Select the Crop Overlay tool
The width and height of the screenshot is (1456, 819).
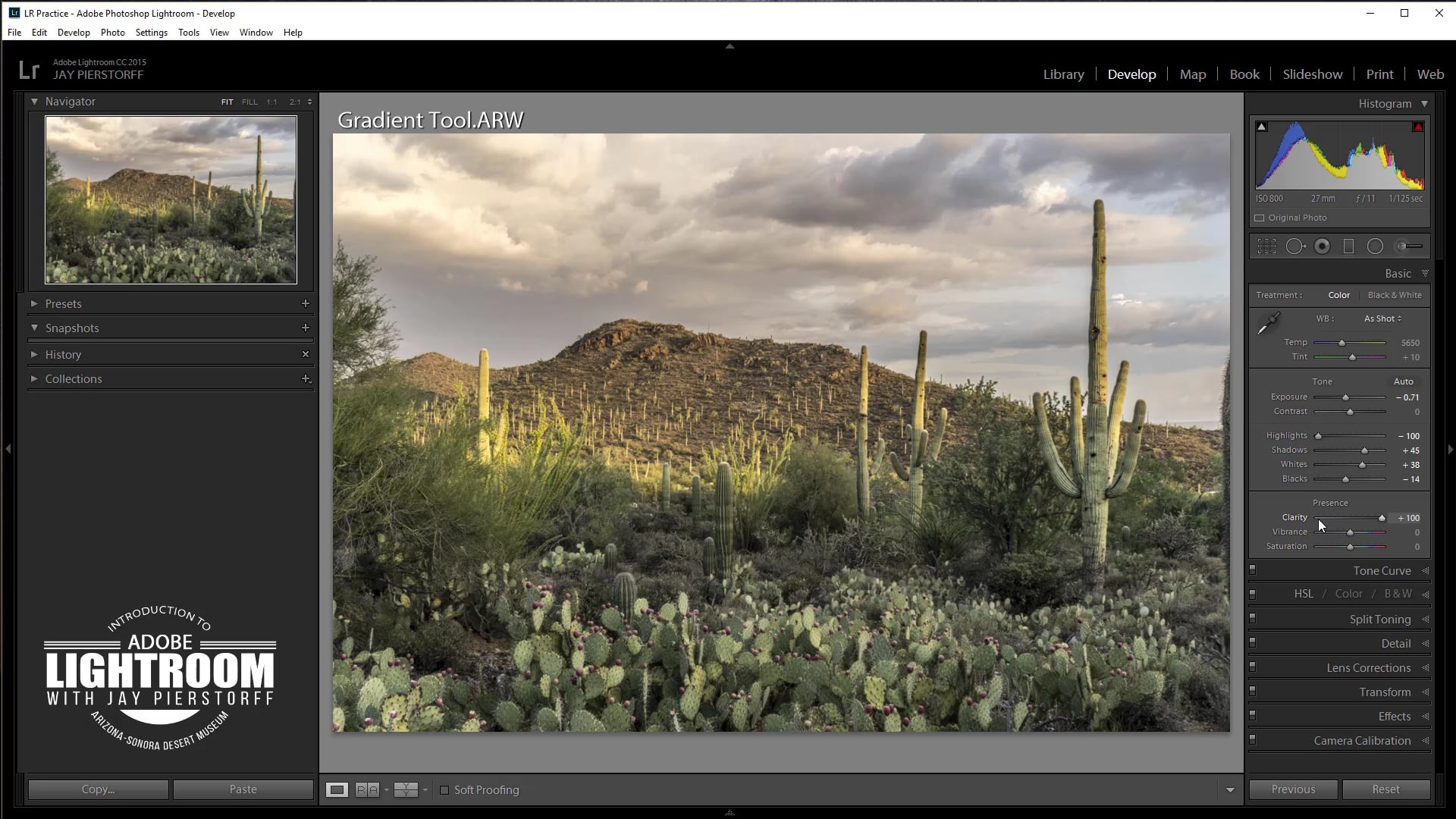point(1266,246)
